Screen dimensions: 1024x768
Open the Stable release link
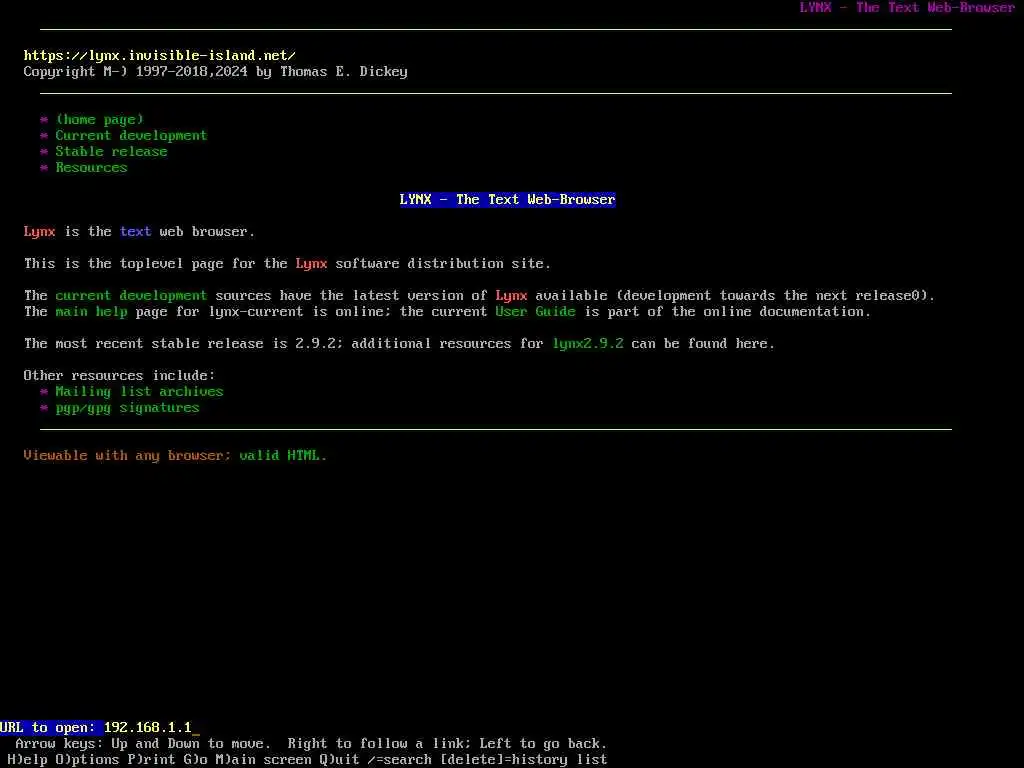point(111,152)
